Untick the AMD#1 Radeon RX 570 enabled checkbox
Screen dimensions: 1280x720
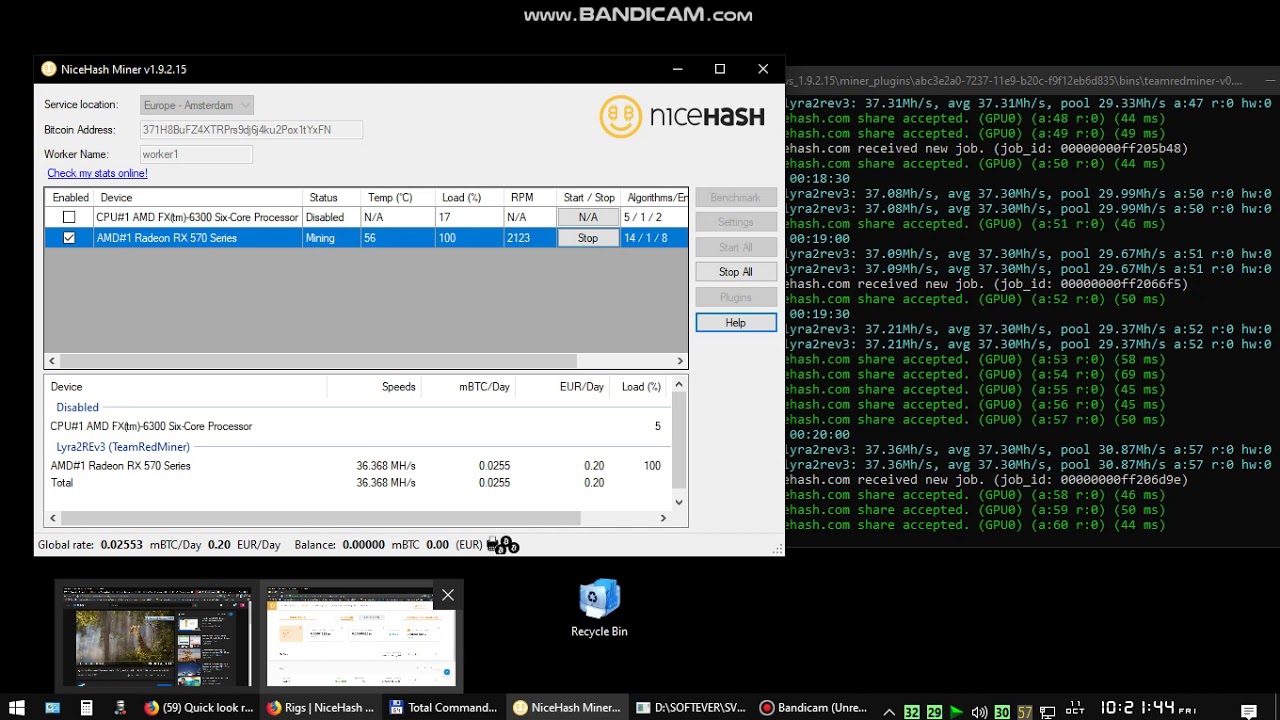[x=69, y=238]
